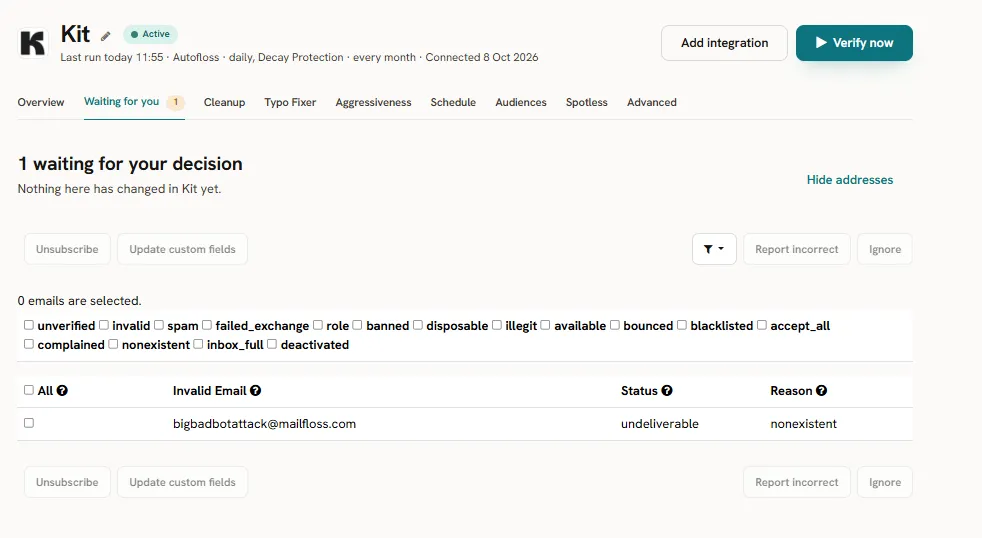Toggle the bounced filter checkbox
Screen dimensions: 982x538
615,324
